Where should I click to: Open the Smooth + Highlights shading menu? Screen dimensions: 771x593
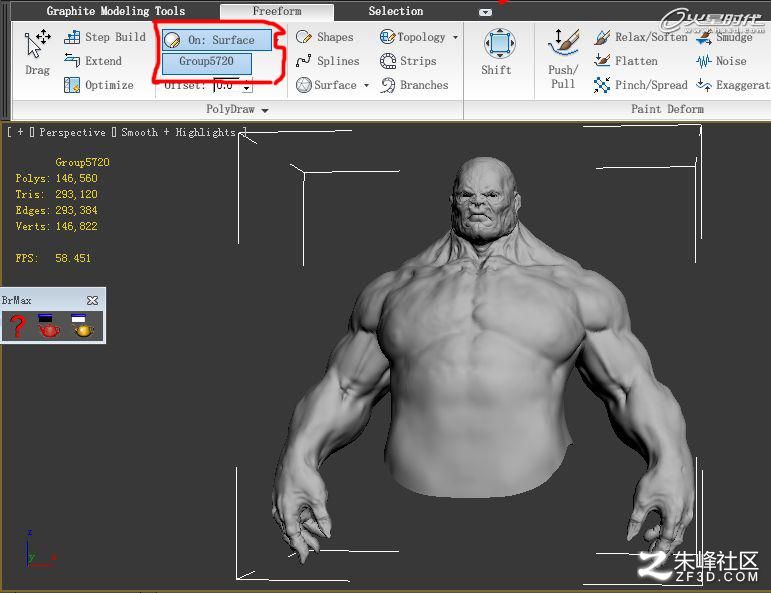point(178,132)
